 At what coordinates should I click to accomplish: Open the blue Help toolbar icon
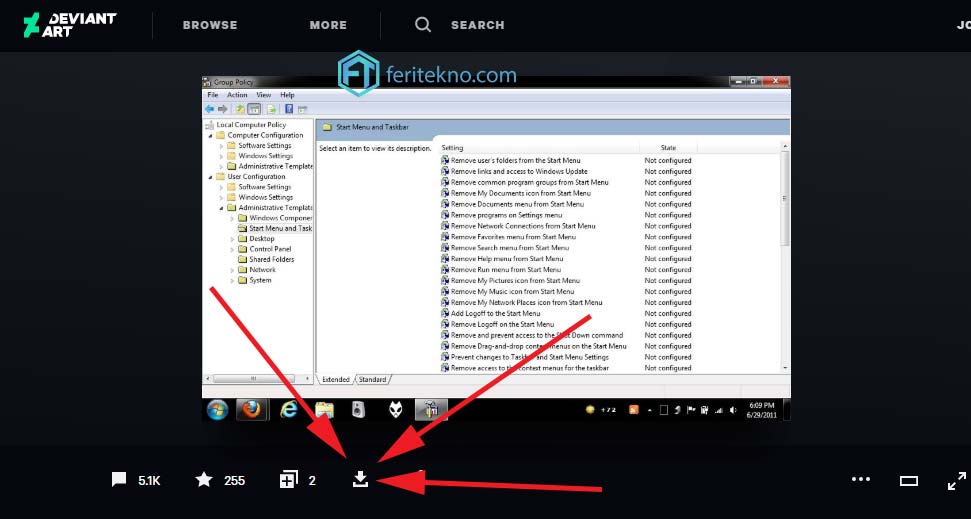(289, 109)
